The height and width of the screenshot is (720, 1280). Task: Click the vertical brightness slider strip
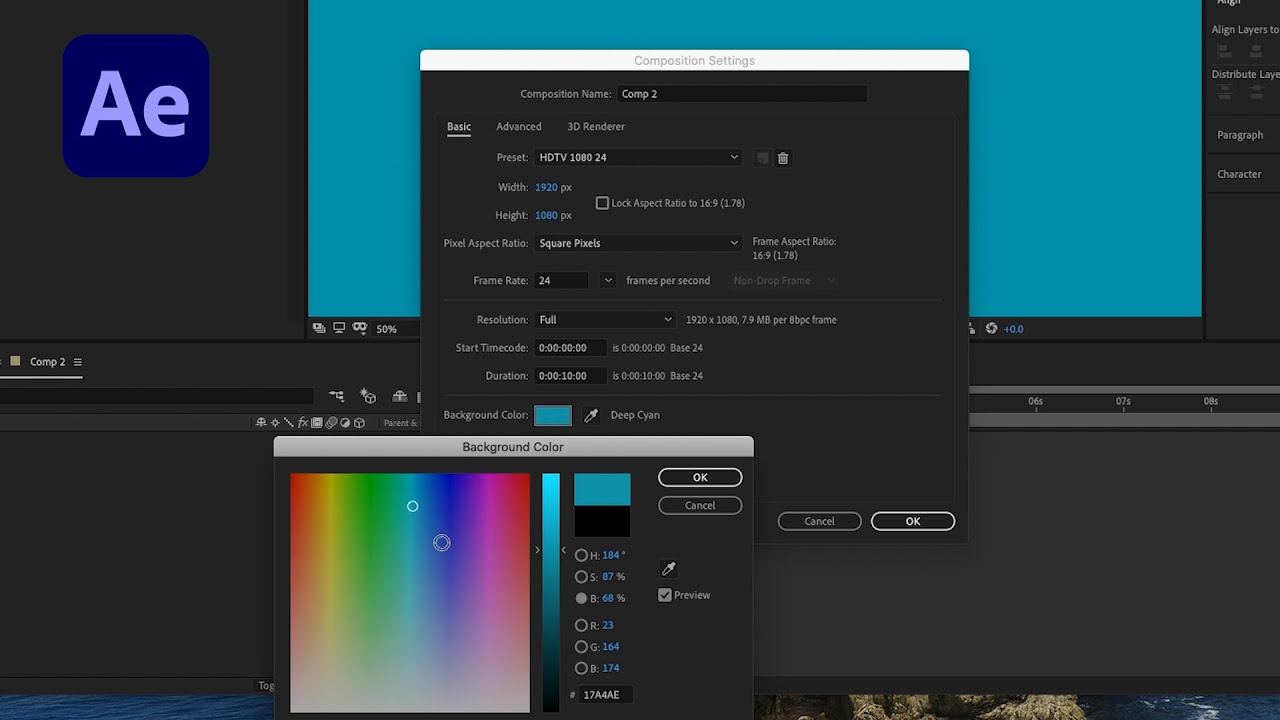click(551, 592)
